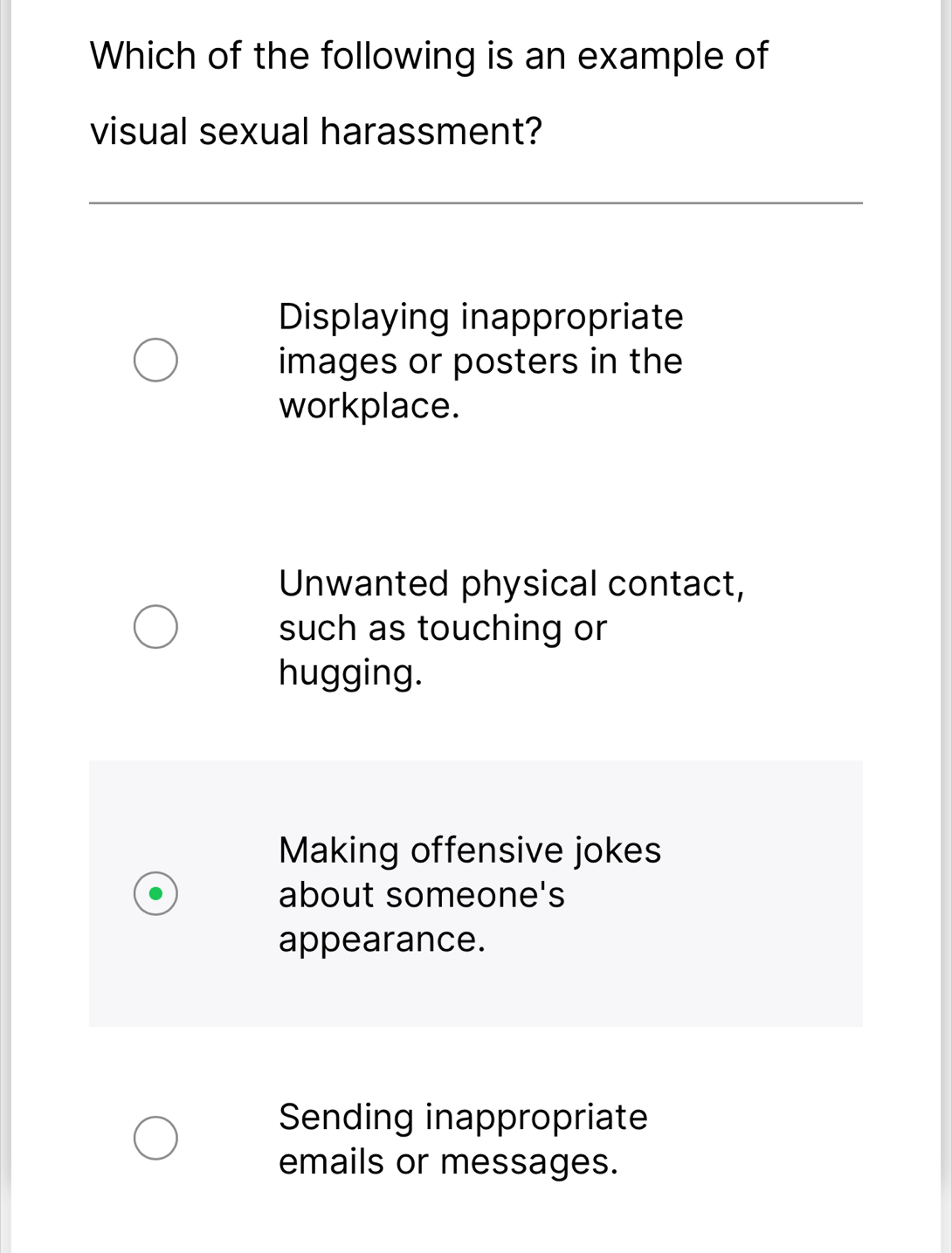Click the selected "Making offensive jokes" radio button
The height and width of the screenshot is (1253, 952).
click(x=155, y=893)
